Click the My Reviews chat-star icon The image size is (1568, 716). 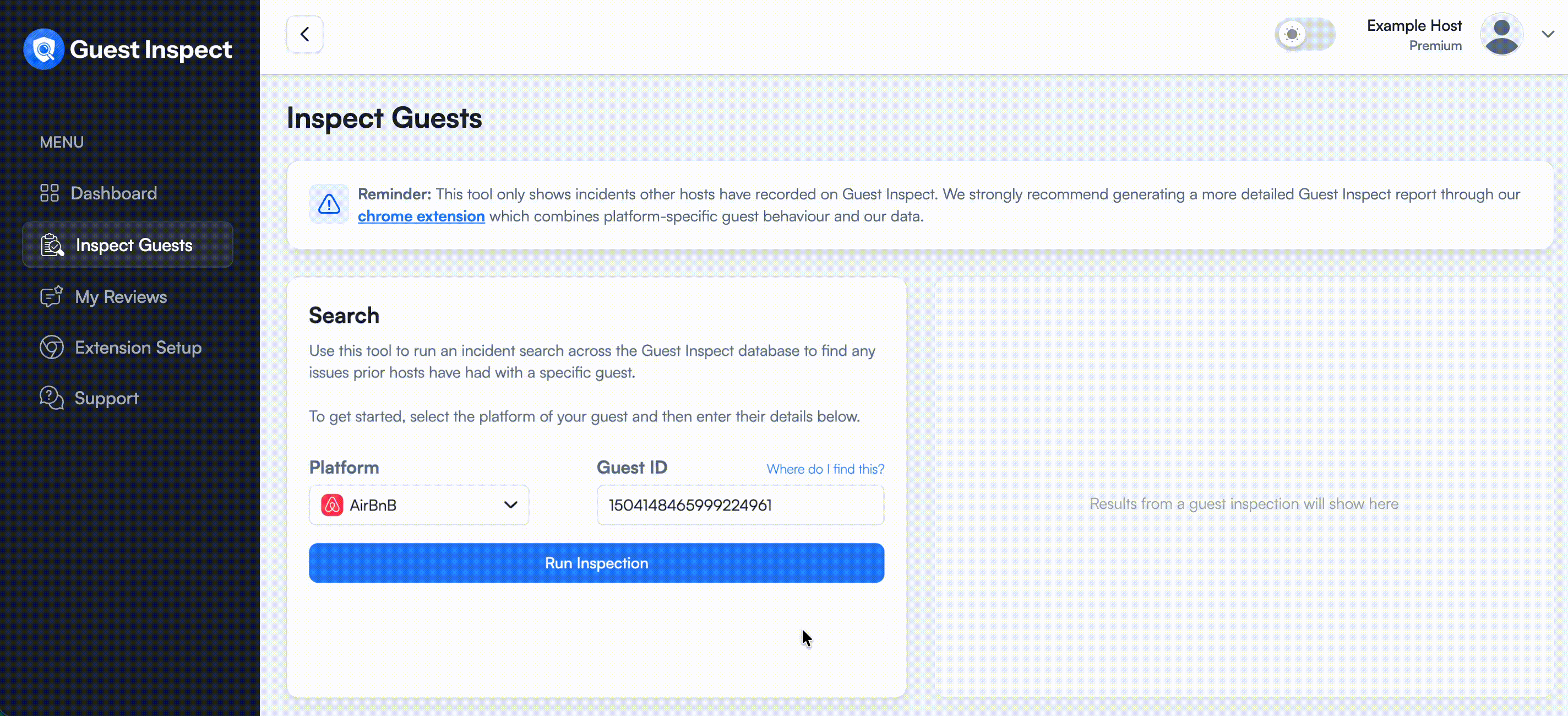pos(52,296)
